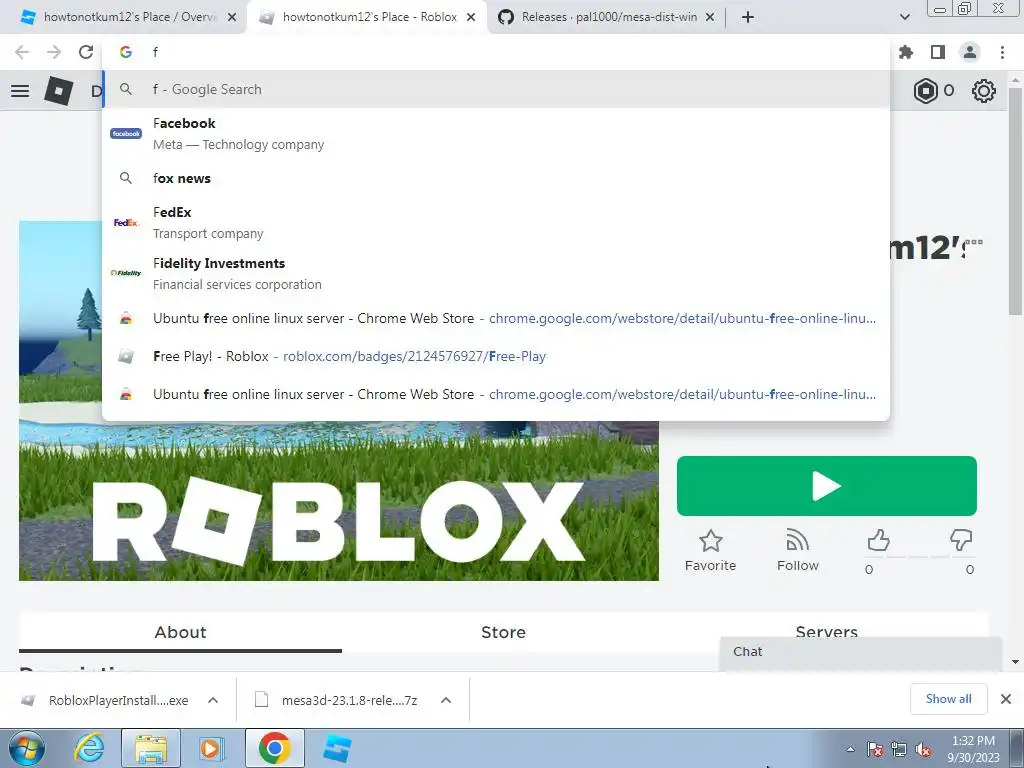
Task: Open the Chat panel
Action: click(861, 652)
